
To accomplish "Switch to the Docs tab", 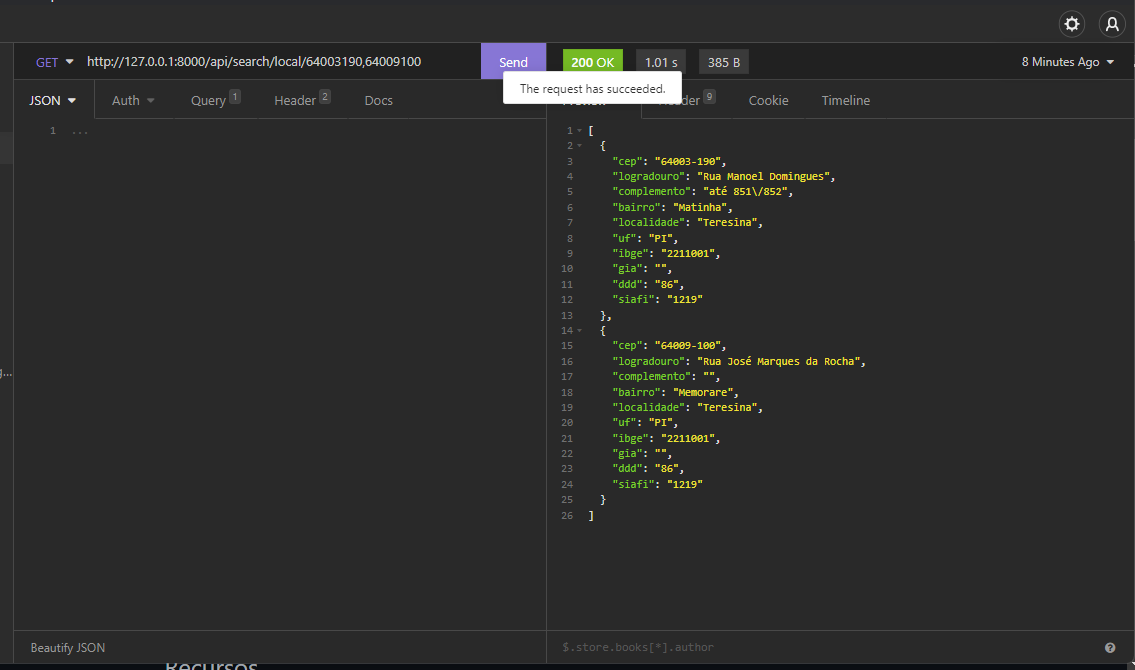I will 378,100.
